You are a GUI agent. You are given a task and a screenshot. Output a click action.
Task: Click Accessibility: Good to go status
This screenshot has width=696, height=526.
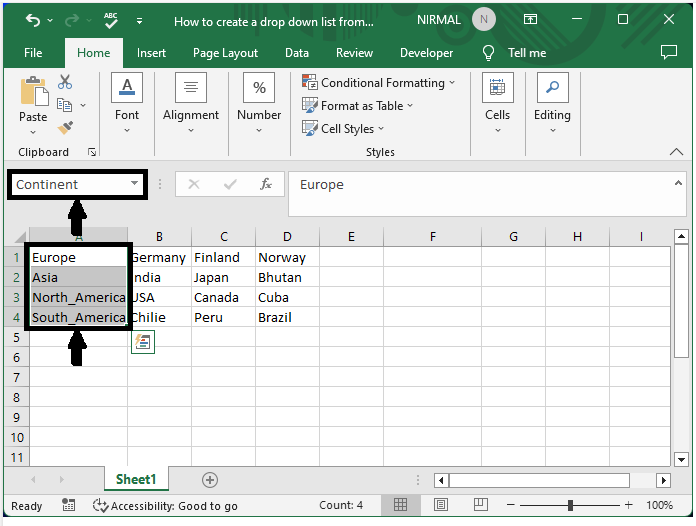point(166,506)
